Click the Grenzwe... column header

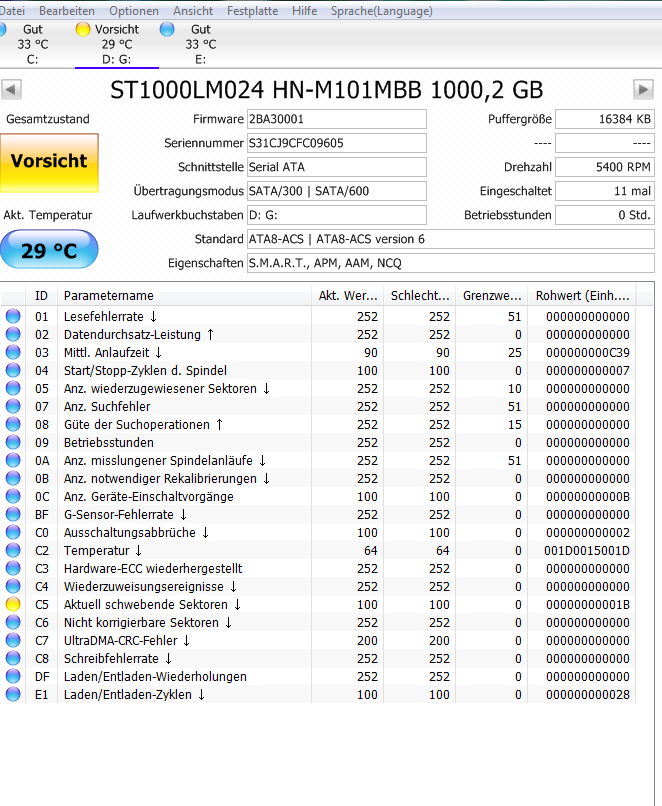[x=492, y=296]
